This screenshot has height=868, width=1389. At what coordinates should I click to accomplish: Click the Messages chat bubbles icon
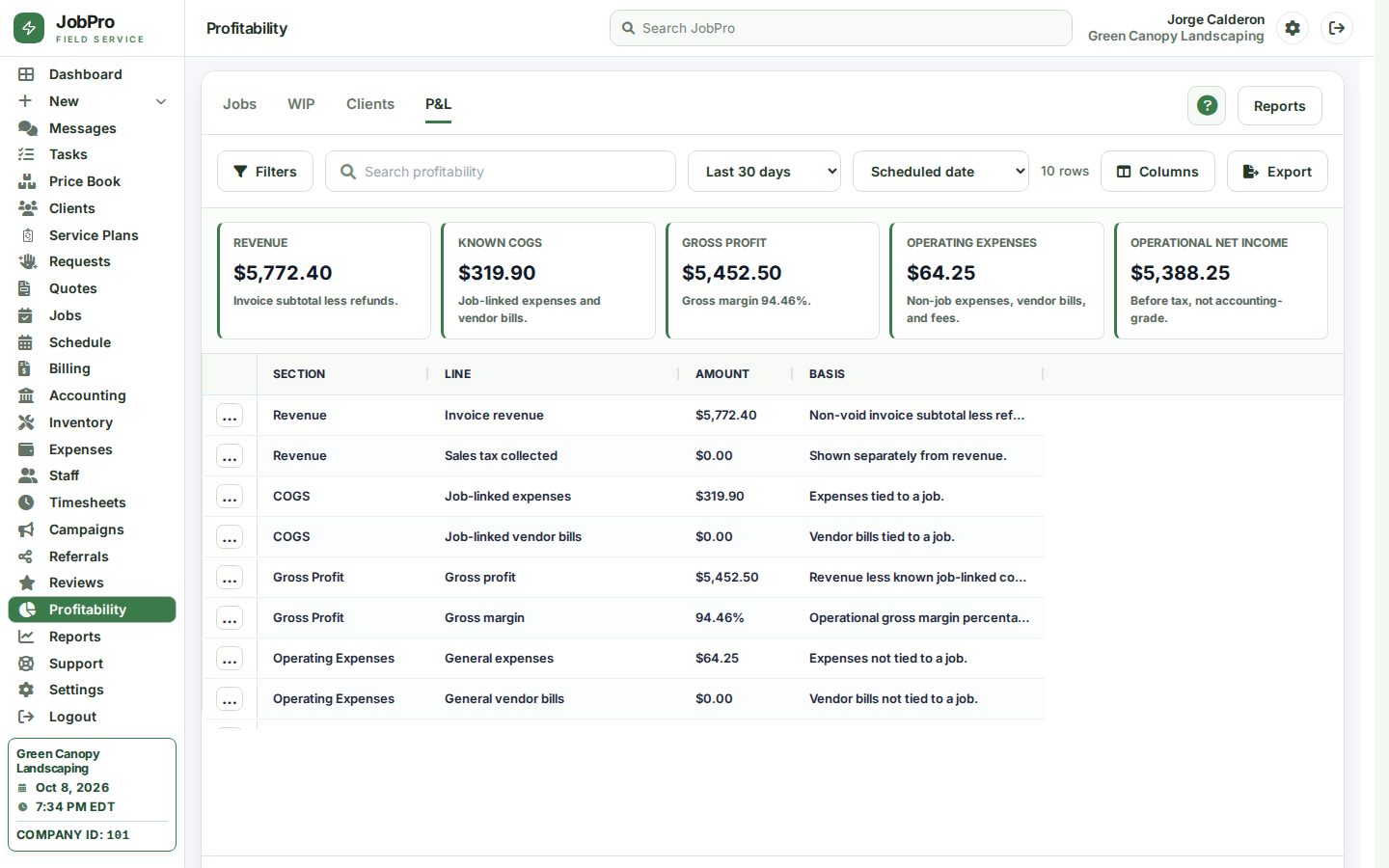(27, 128)
